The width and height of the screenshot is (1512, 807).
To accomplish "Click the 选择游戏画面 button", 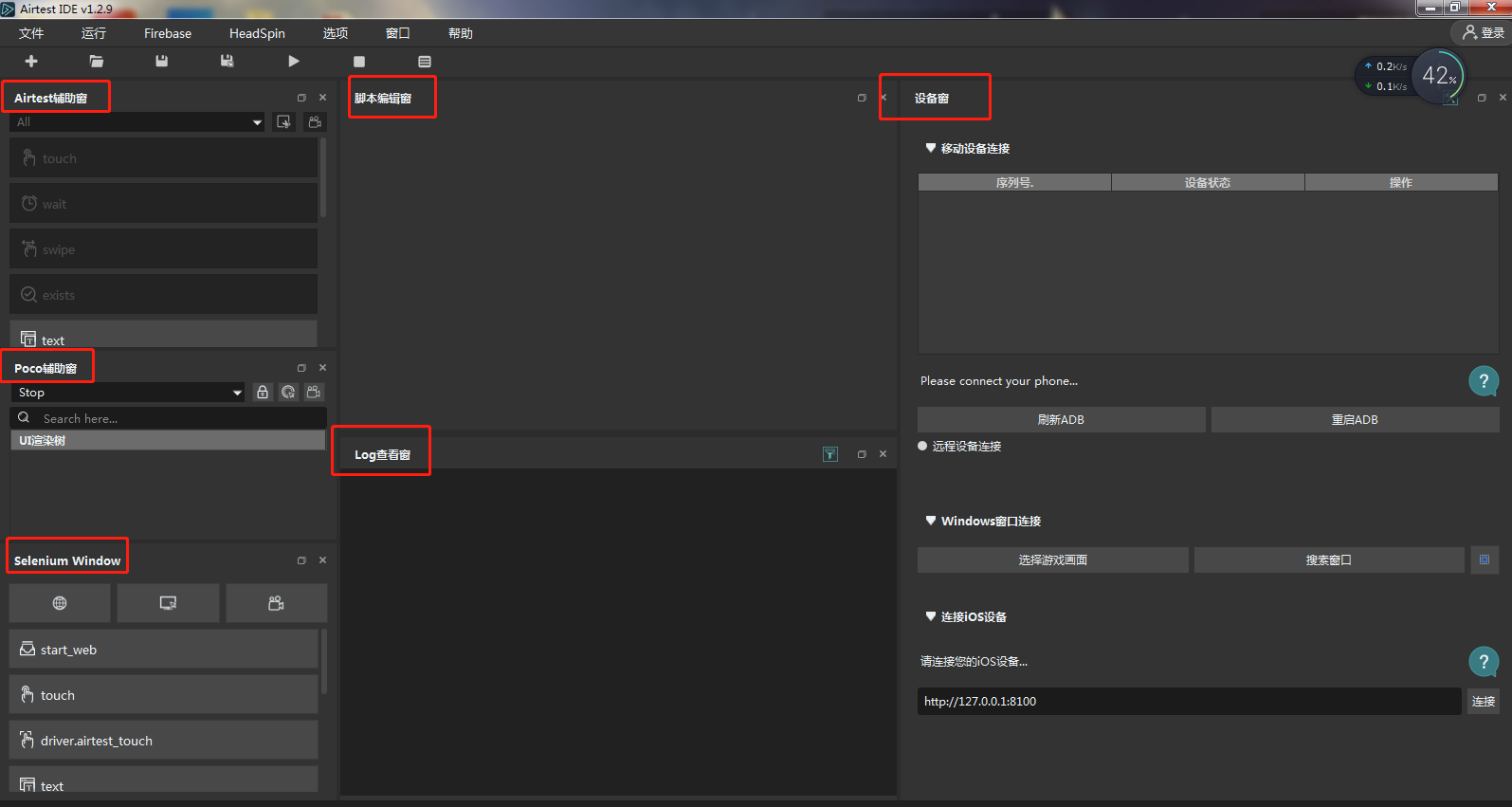I will (1053, 559).
